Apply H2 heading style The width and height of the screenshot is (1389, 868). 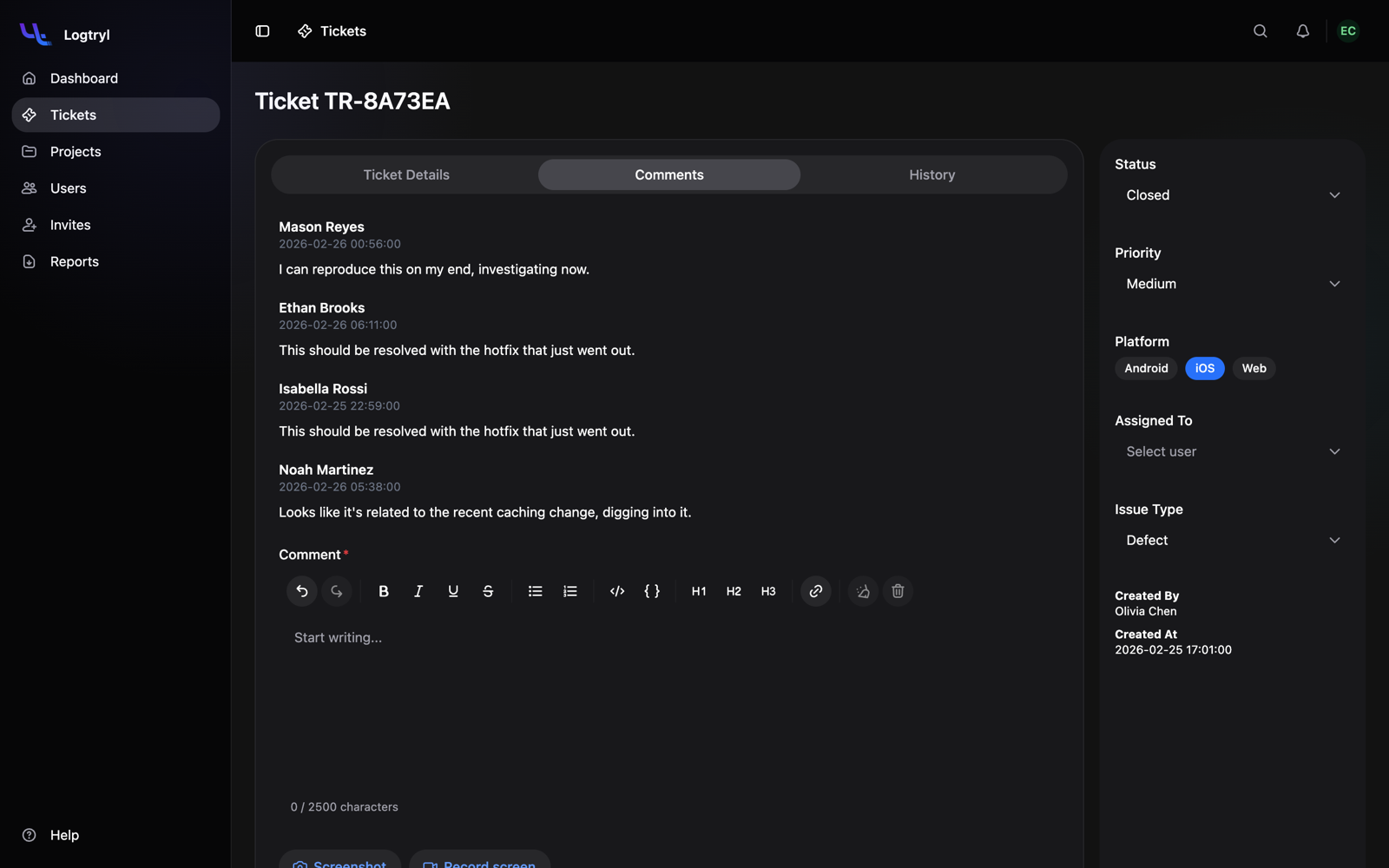[734, 591]
